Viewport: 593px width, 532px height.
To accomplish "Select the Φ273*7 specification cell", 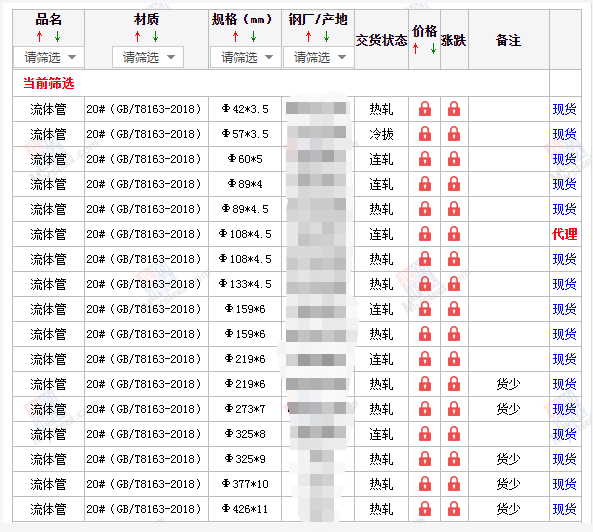I will (245, 409).
